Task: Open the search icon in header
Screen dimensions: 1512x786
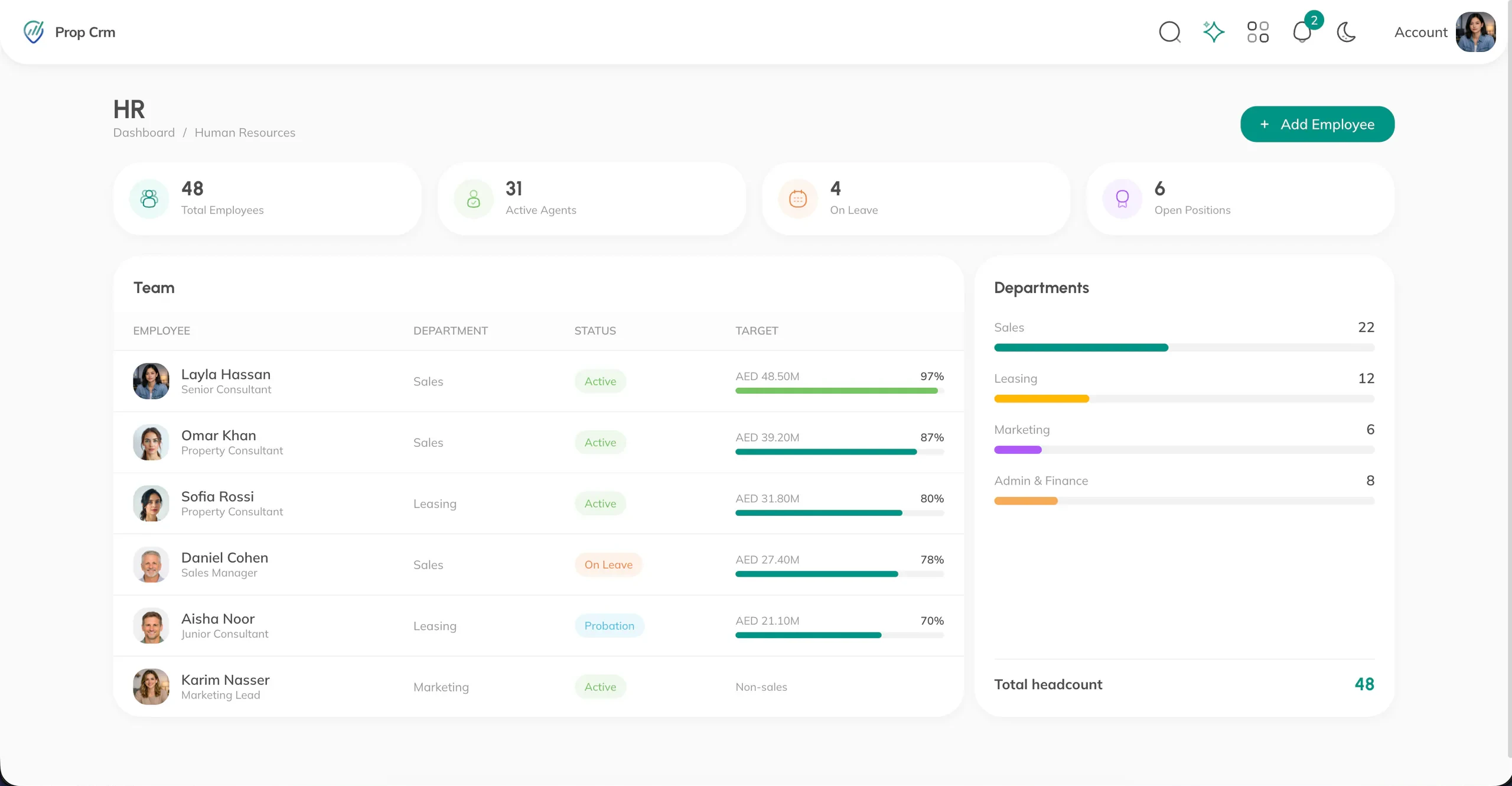Action: pyautogui.click(x=1169, y=32)
